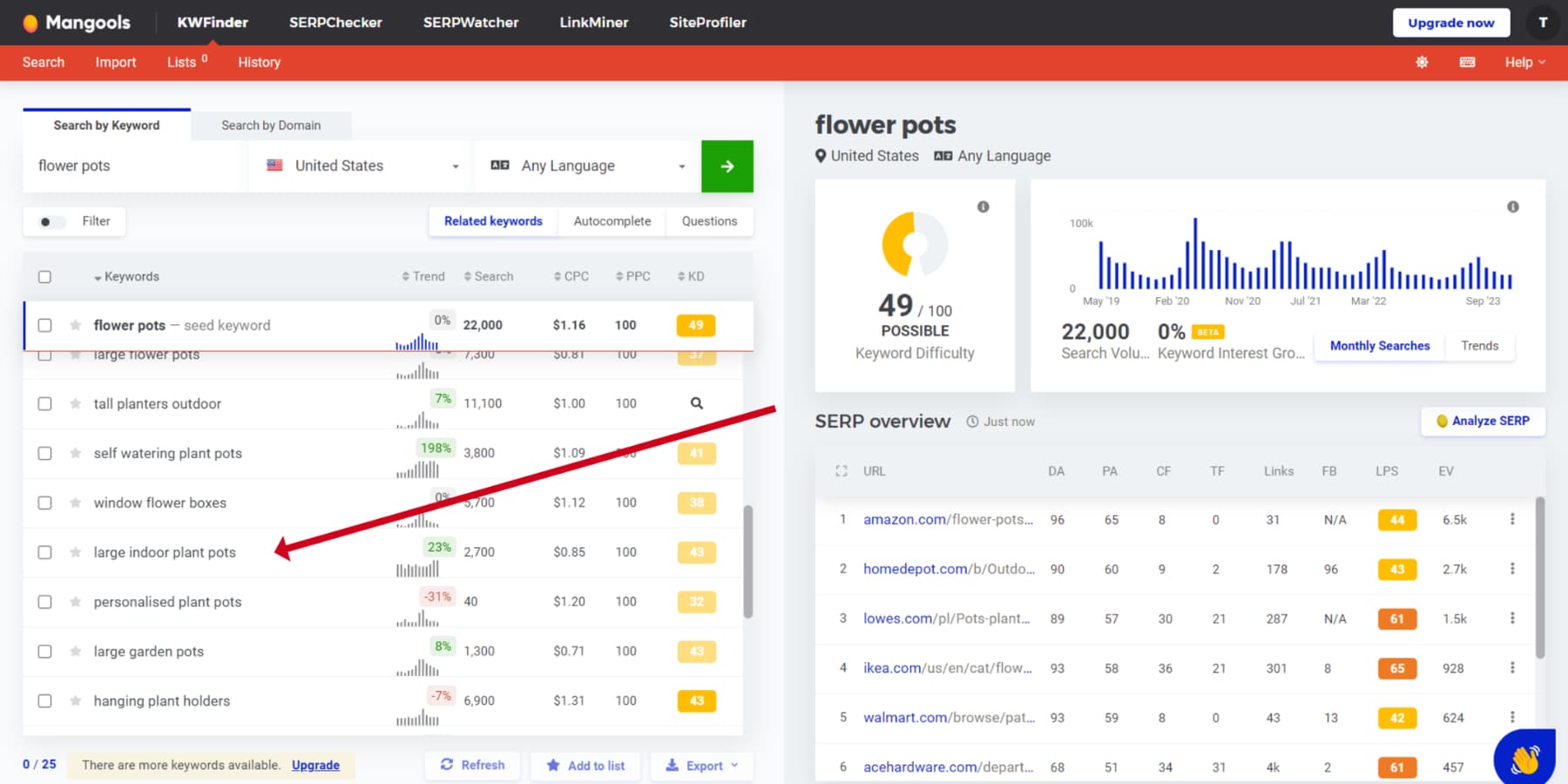The width and height of the screenshot is (1568, 784).
Task: Tick the checkbox next to window flower boxes
Action: [44, 503]
